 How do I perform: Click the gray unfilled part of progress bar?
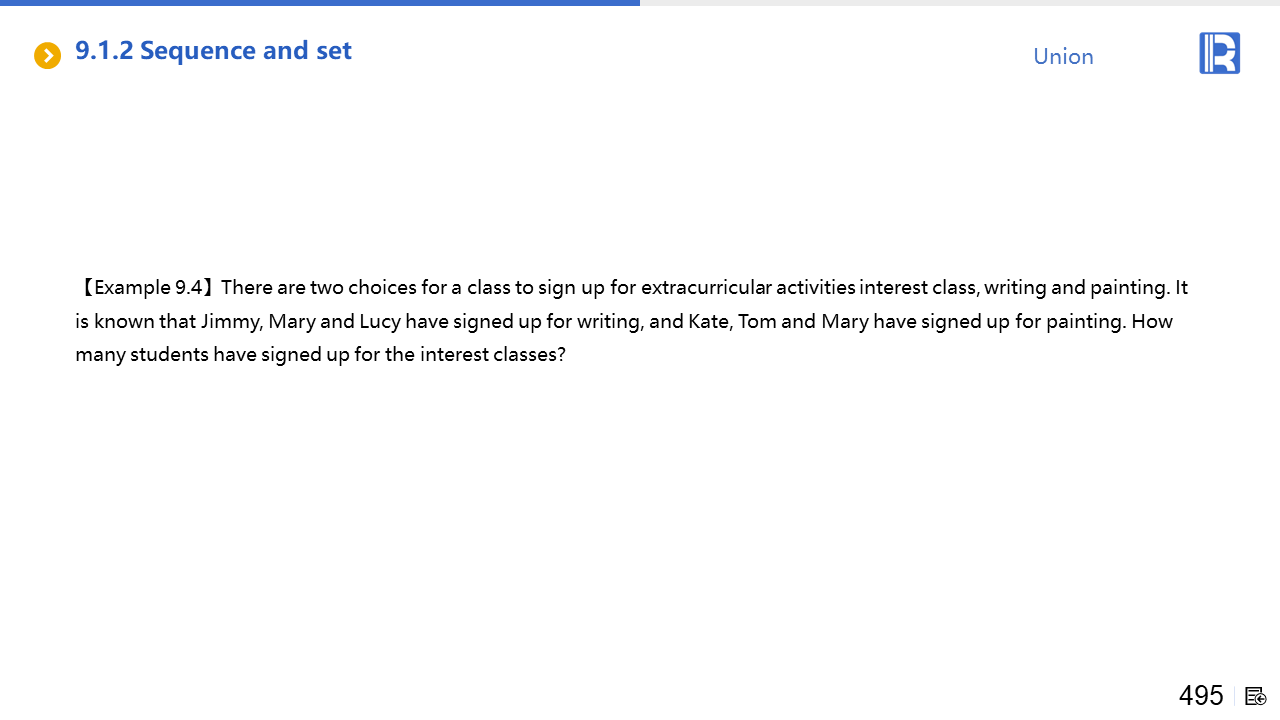[960, 3]
